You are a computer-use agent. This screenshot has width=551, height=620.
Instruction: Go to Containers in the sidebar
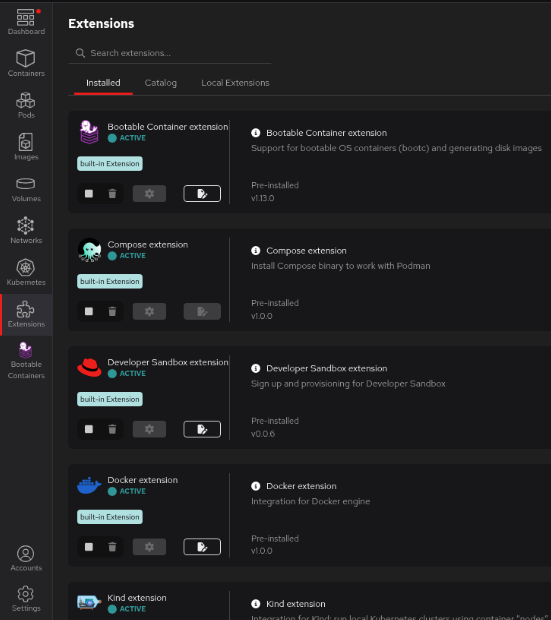[x=26, y=63]
